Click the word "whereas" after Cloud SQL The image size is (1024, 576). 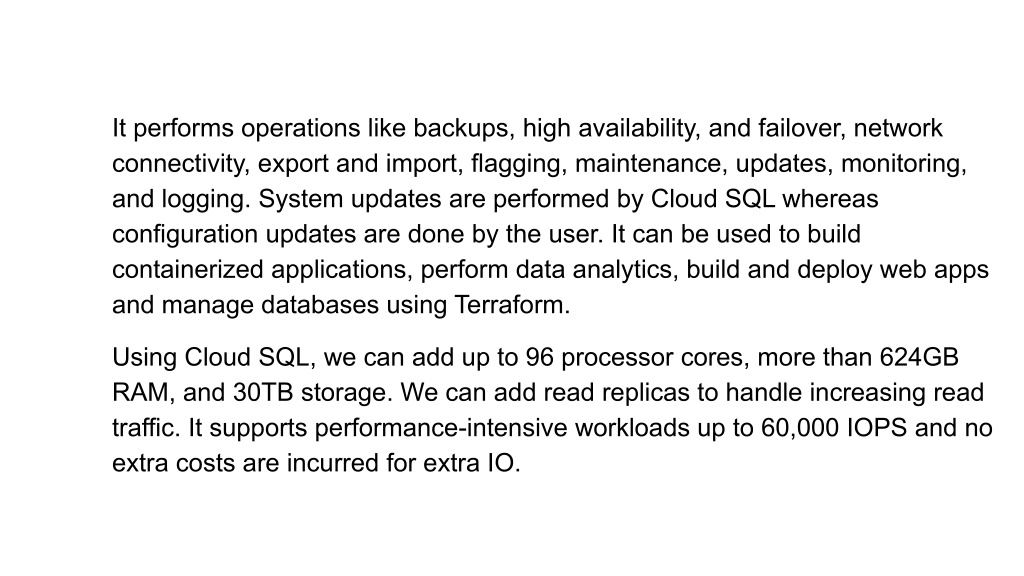(830, 199)
